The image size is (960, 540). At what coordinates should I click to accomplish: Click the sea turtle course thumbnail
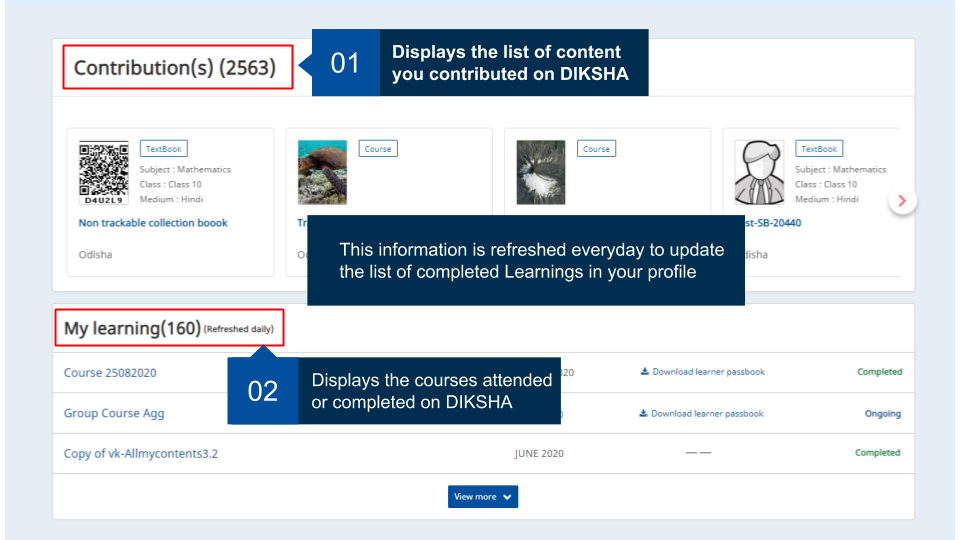pos(322,172)
